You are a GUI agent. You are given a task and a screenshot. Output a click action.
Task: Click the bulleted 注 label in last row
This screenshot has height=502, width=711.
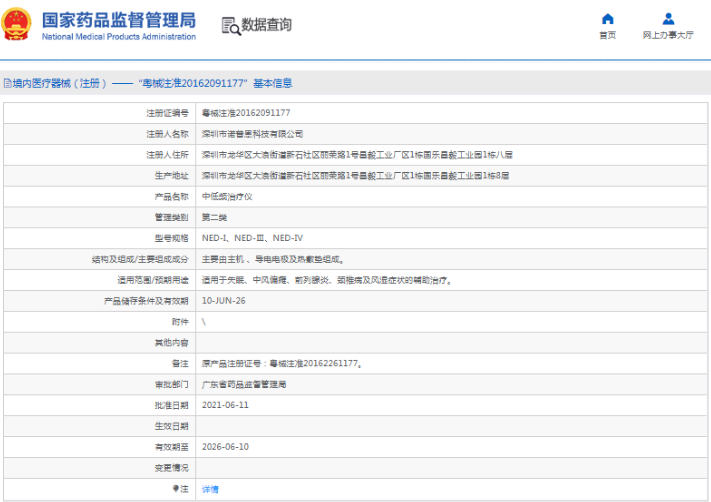click(180, 488)
